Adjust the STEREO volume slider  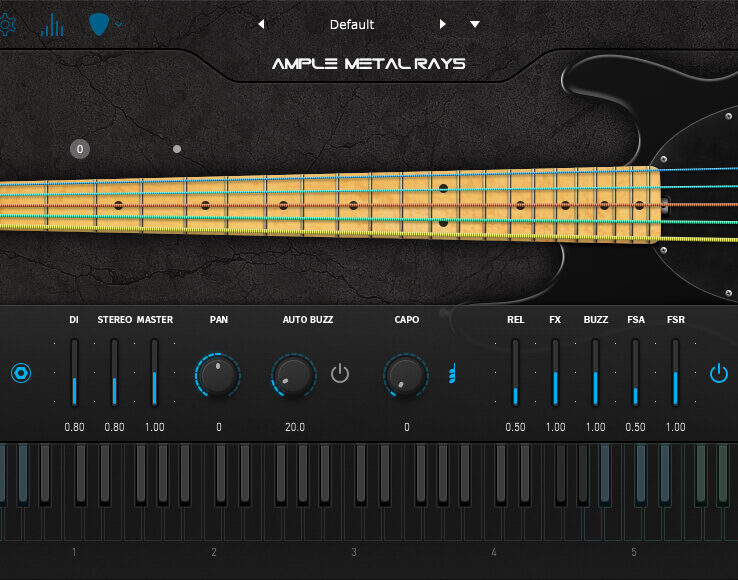[114, 372]
